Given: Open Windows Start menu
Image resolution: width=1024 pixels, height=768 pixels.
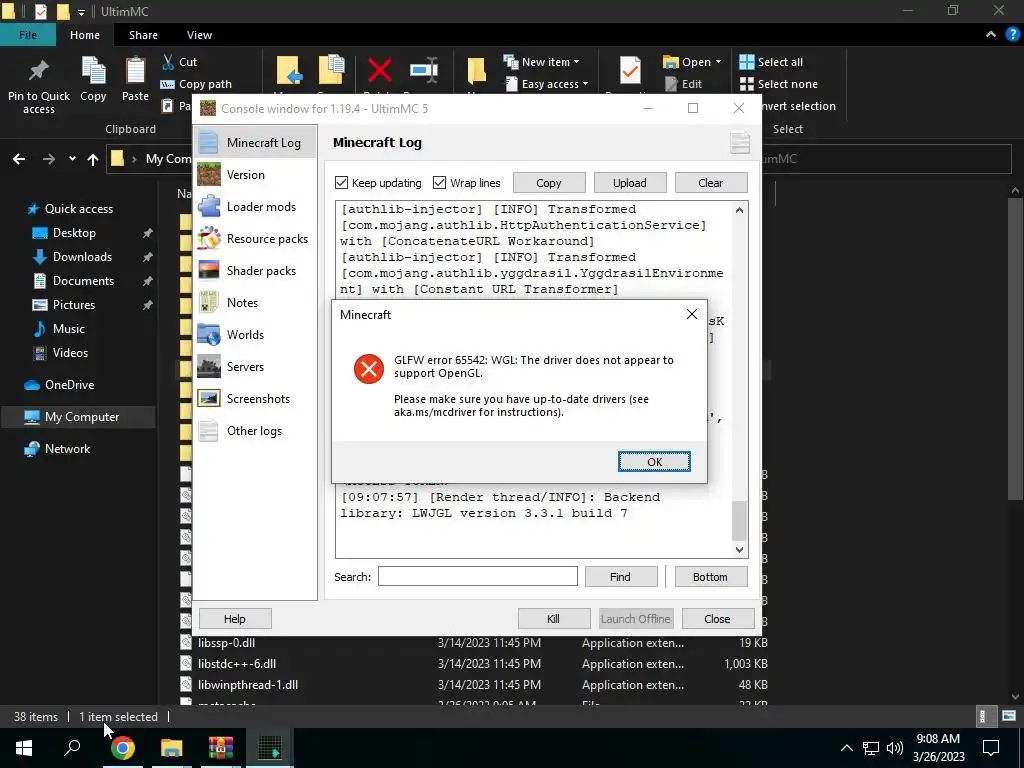Looking at the screenshot, I should click(x=24, y=748).
